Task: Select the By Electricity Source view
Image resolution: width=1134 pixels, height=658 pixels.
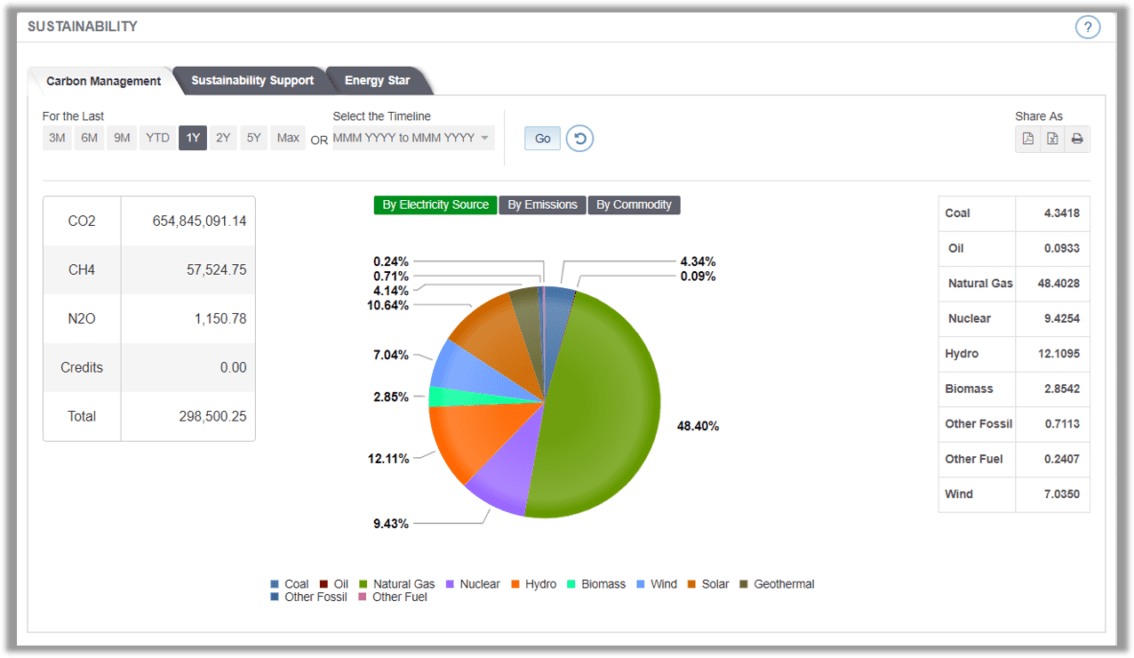Action: click(x=435, y=205)
